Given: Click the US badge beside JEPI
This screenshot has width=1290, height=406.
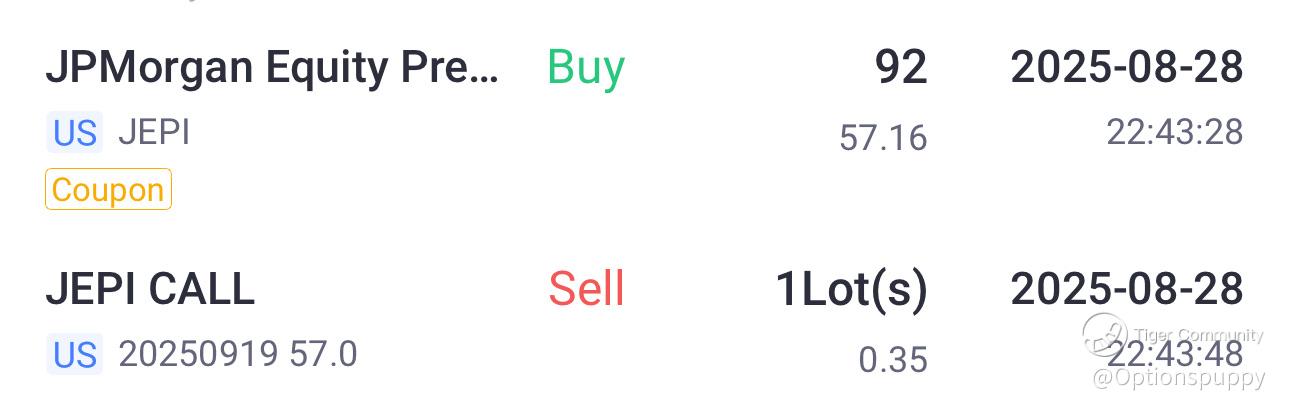Looking at the screenshot, I should pyautogui.click(x=74, y=133).
